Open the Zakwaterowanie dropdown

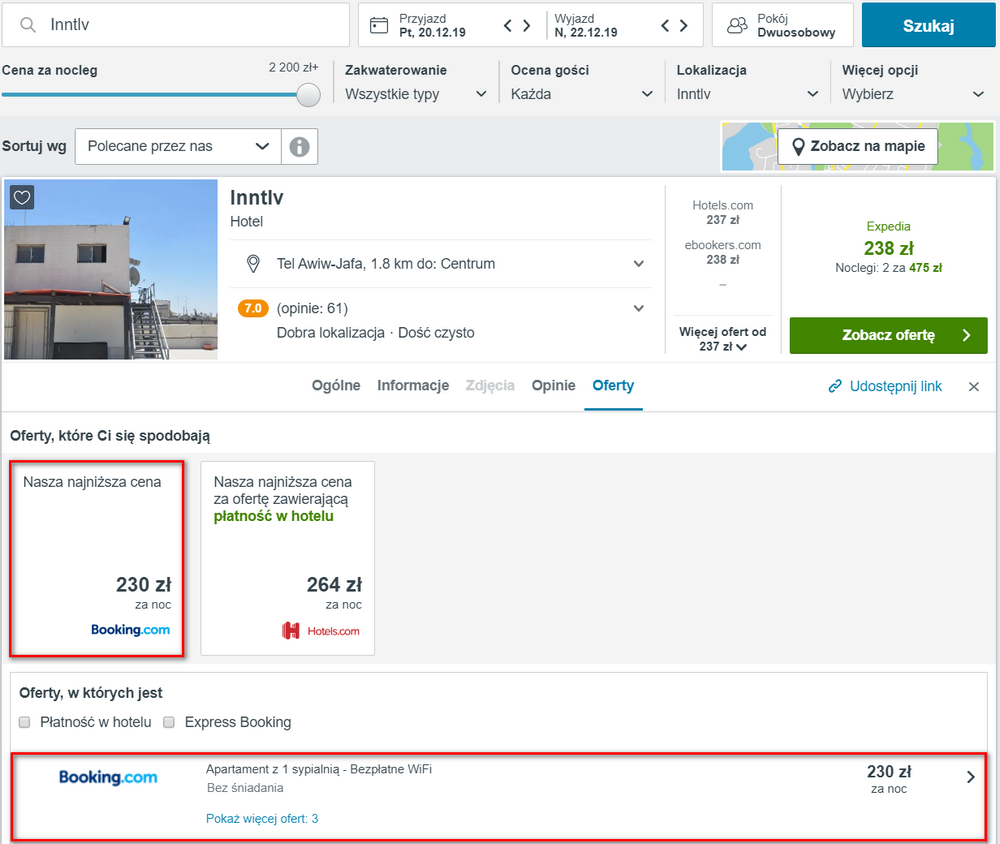[416, 94]
